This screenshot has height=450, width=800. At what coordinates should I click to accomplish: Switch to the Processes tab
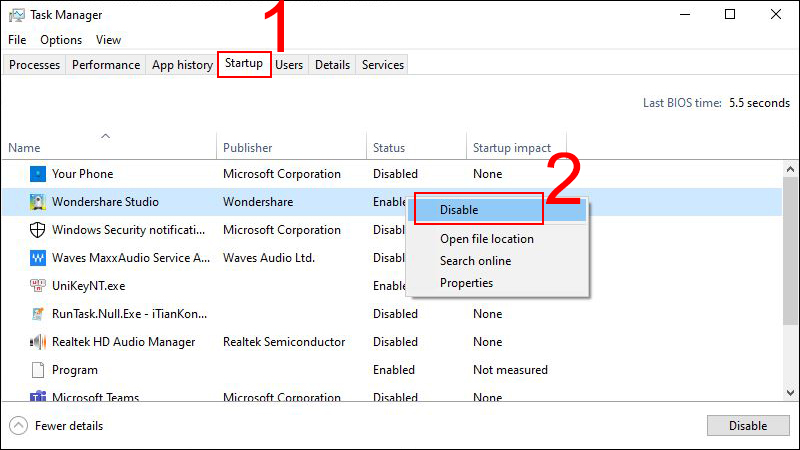(35, 65)
